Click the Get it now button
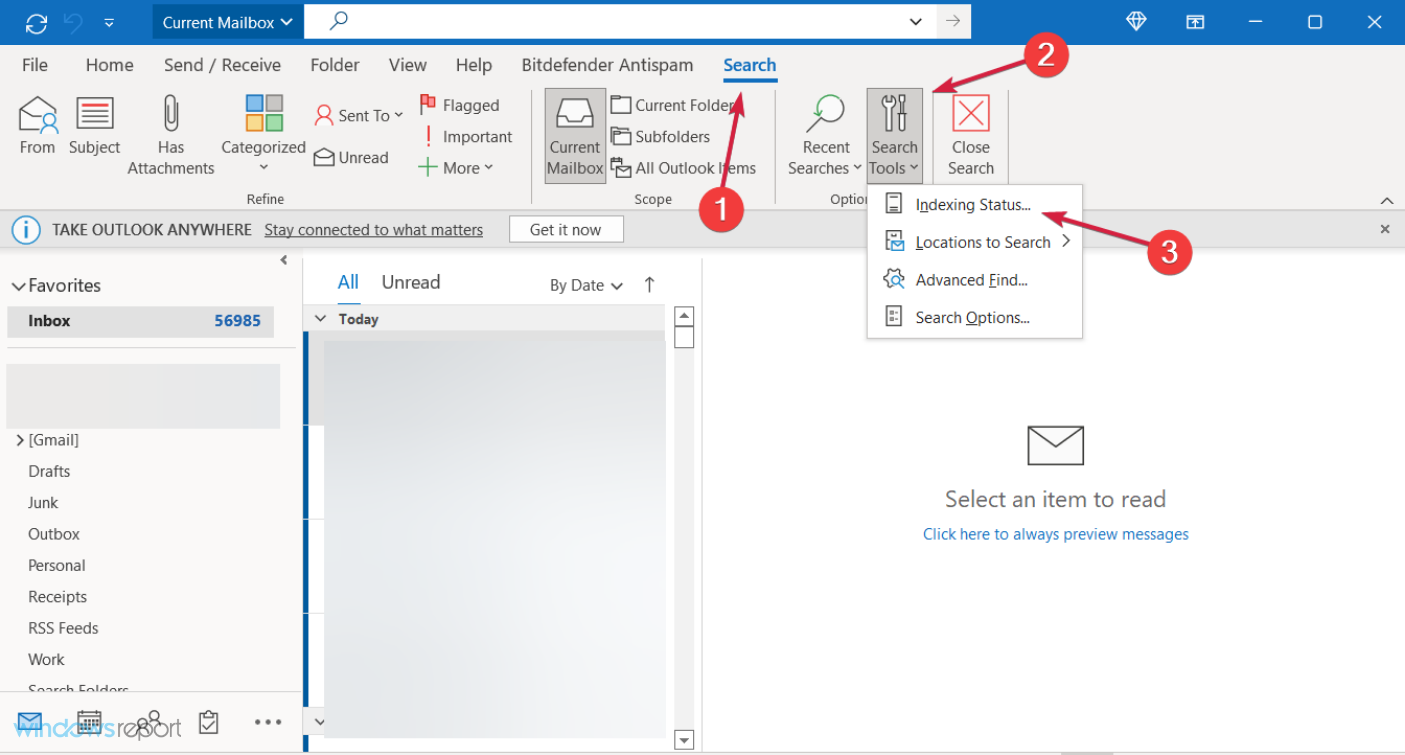Viewport: 1405px width, 755px height. click(566, 229)
